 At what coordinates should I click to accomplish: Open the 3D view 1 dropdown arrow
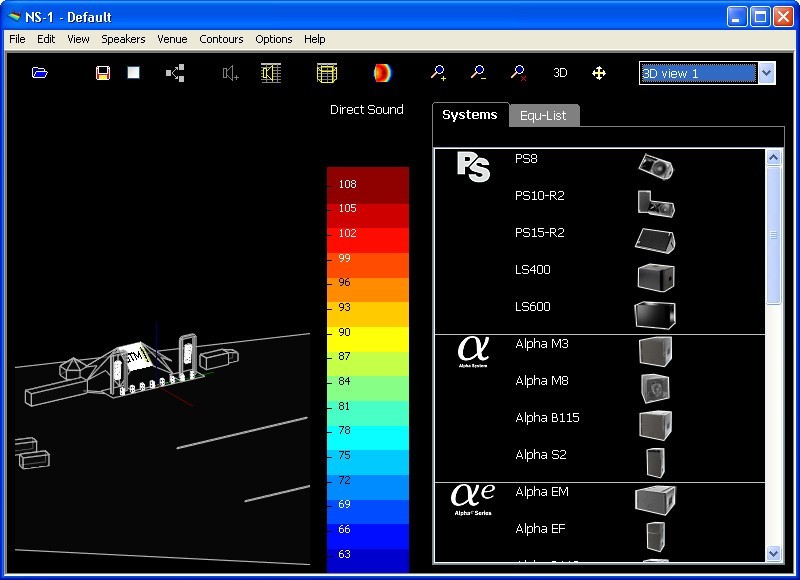[x=766, y=73]
